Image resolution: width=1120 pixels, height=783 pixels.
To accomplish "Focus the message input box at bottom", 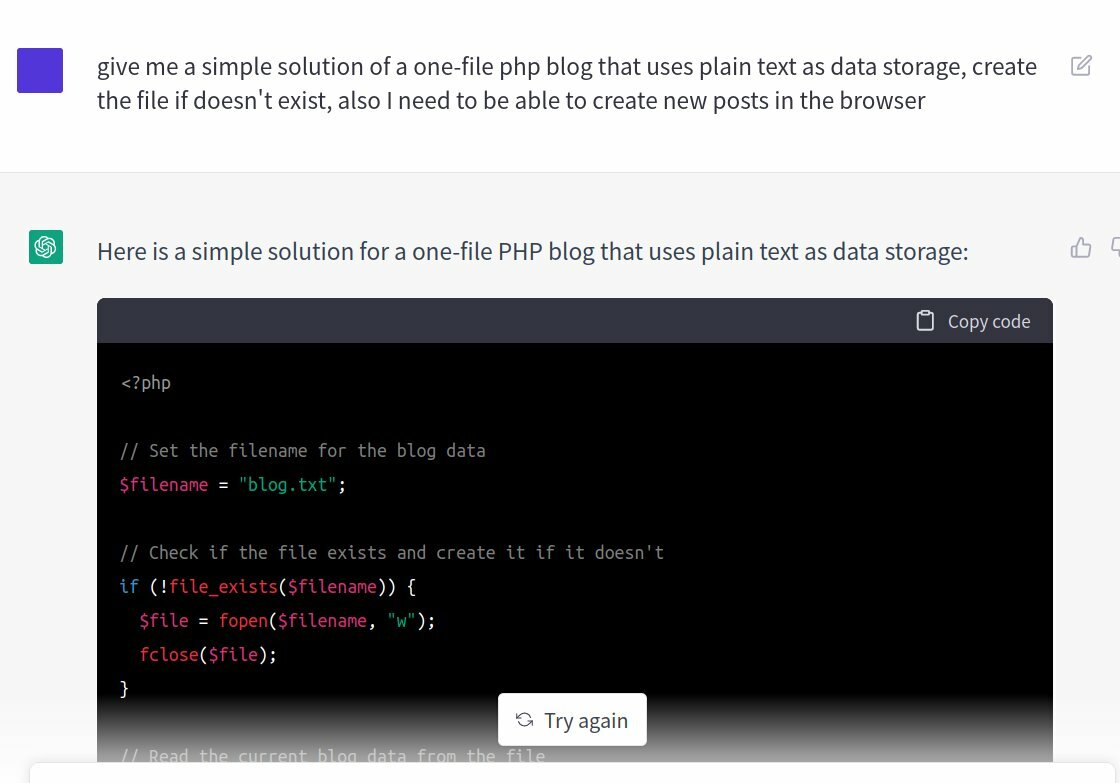I will (572, 773).
